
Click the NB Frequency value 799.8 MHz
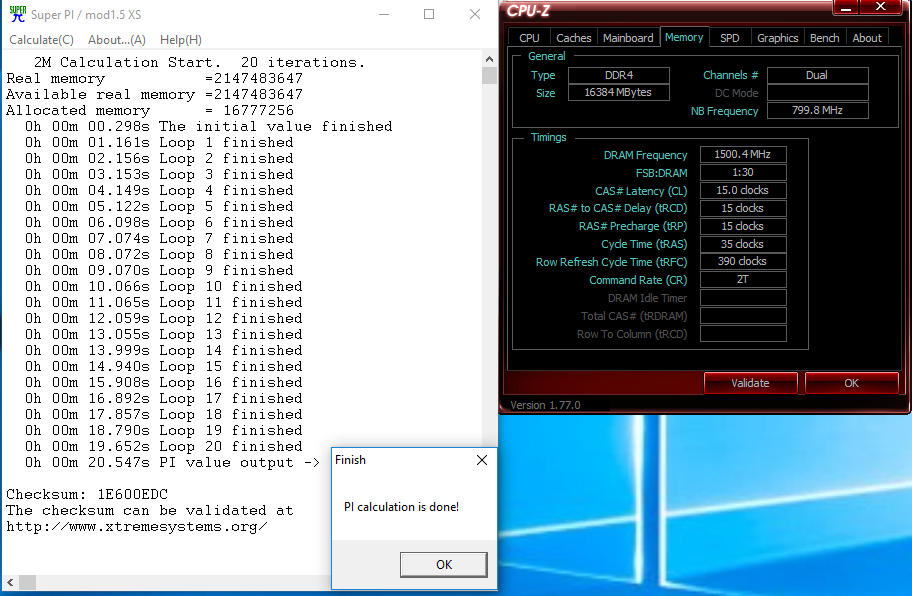coord(818,110)
